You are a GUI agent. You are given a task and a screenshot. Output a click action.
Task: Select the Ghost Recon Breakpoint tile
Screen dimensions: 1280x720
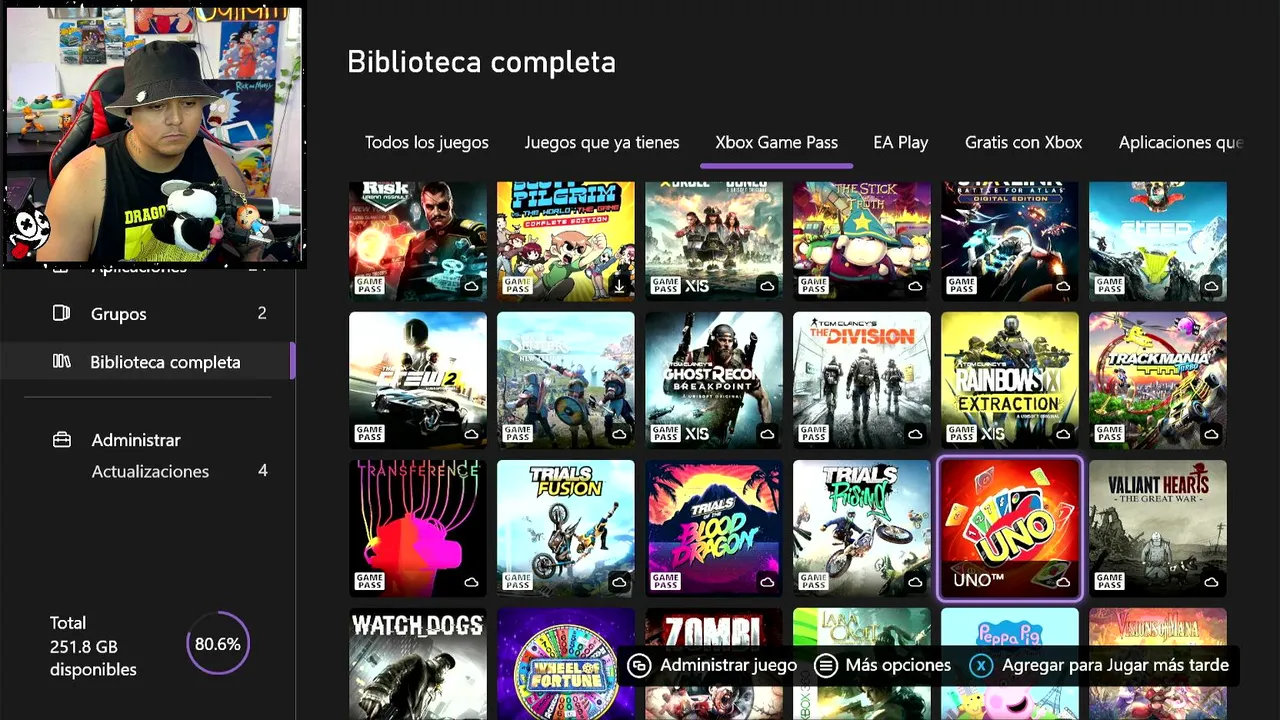pos(714,380)
